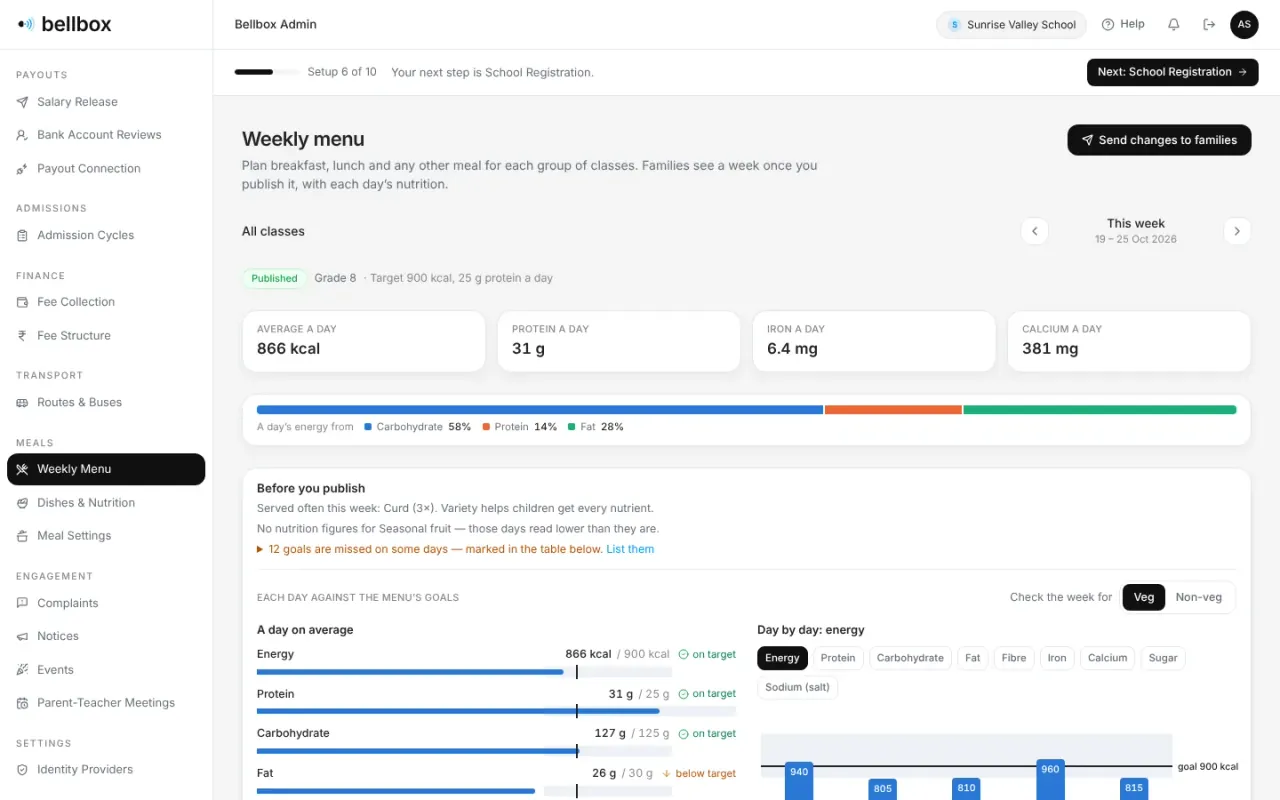Select the Fibre chart chip

(x=1014, y=658)
